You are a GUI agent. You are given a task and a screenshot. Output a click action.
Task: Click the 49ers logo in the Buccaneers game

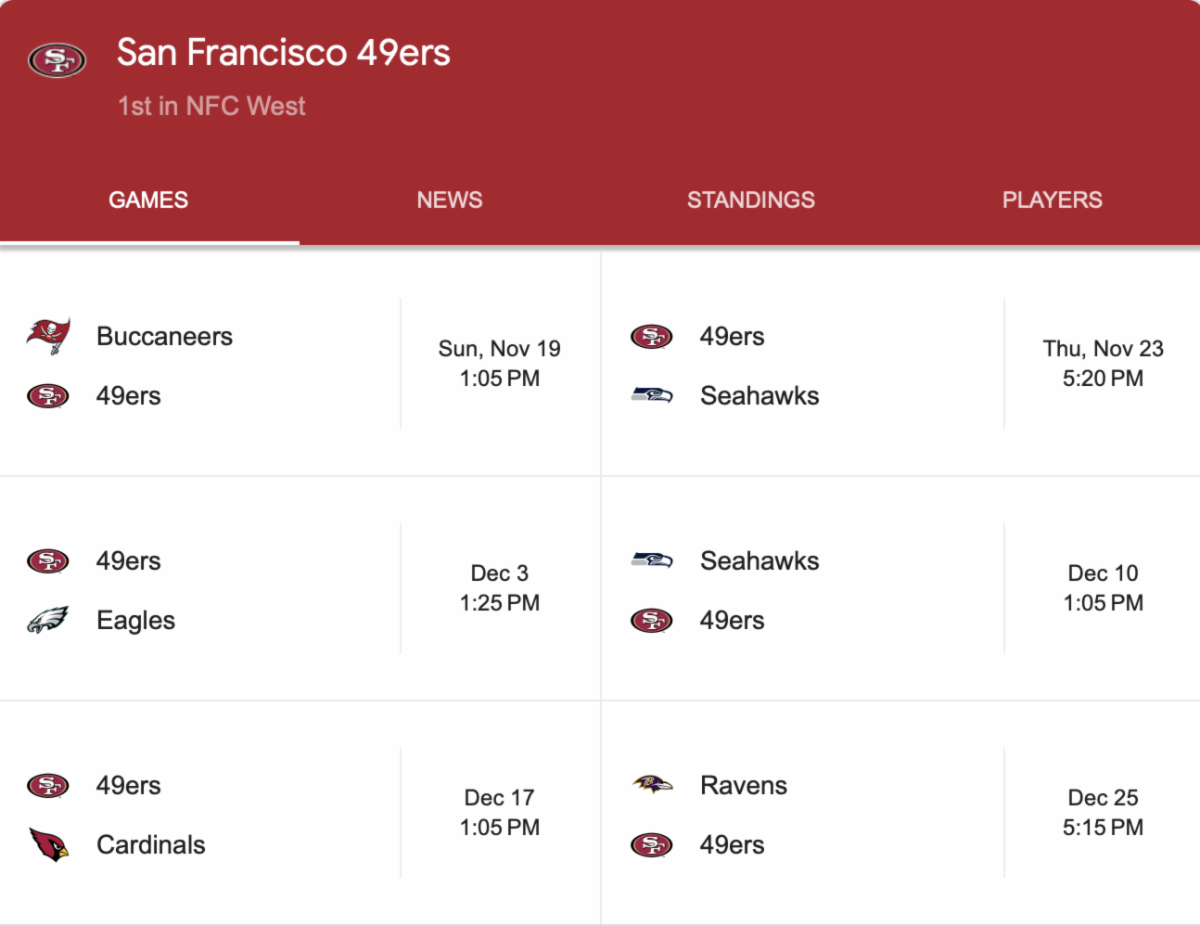(48, 395)
